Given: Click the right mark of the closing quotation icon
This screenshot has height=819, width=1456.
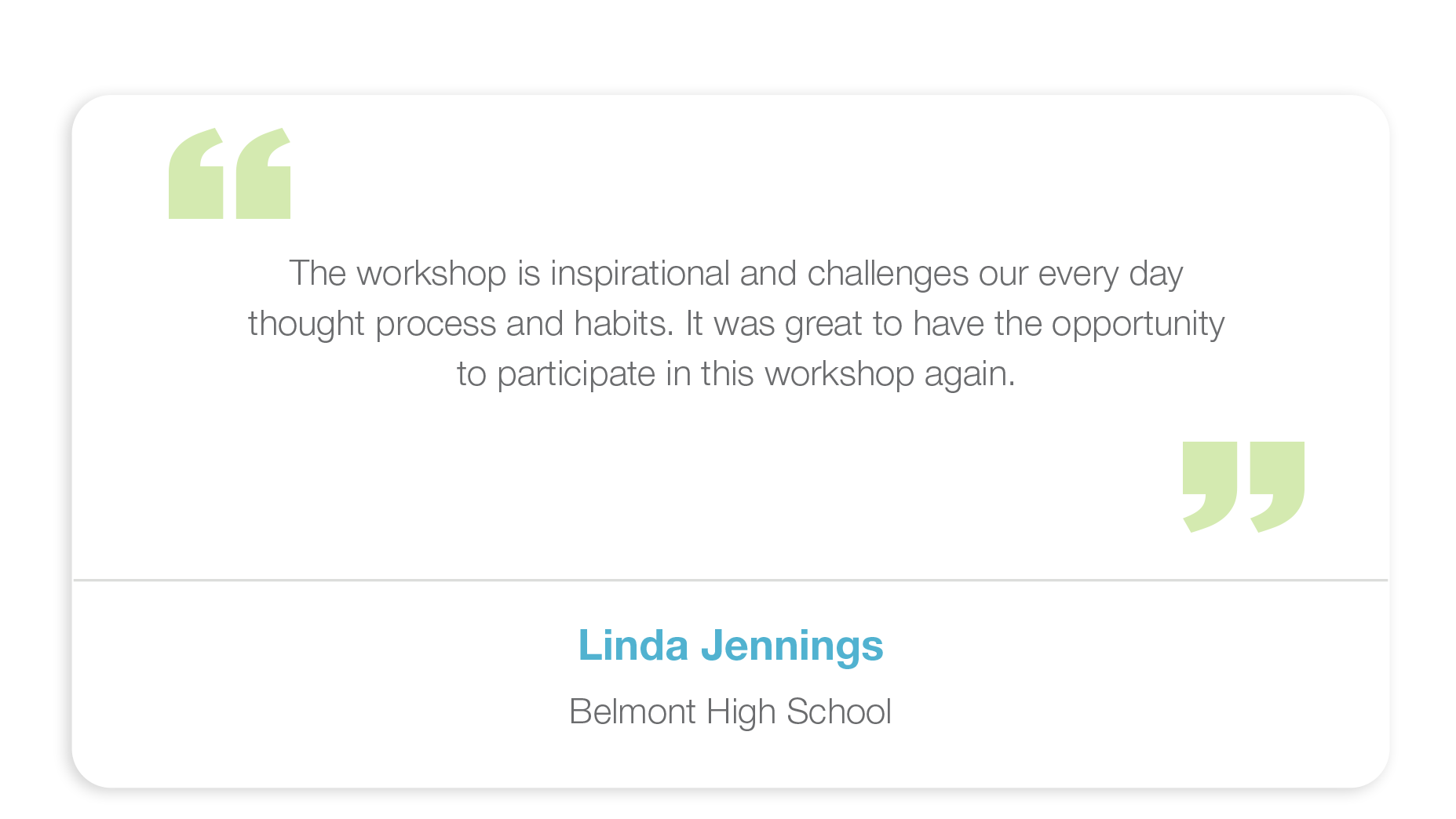Looking at the screenshot, I should pos(1277,479).
